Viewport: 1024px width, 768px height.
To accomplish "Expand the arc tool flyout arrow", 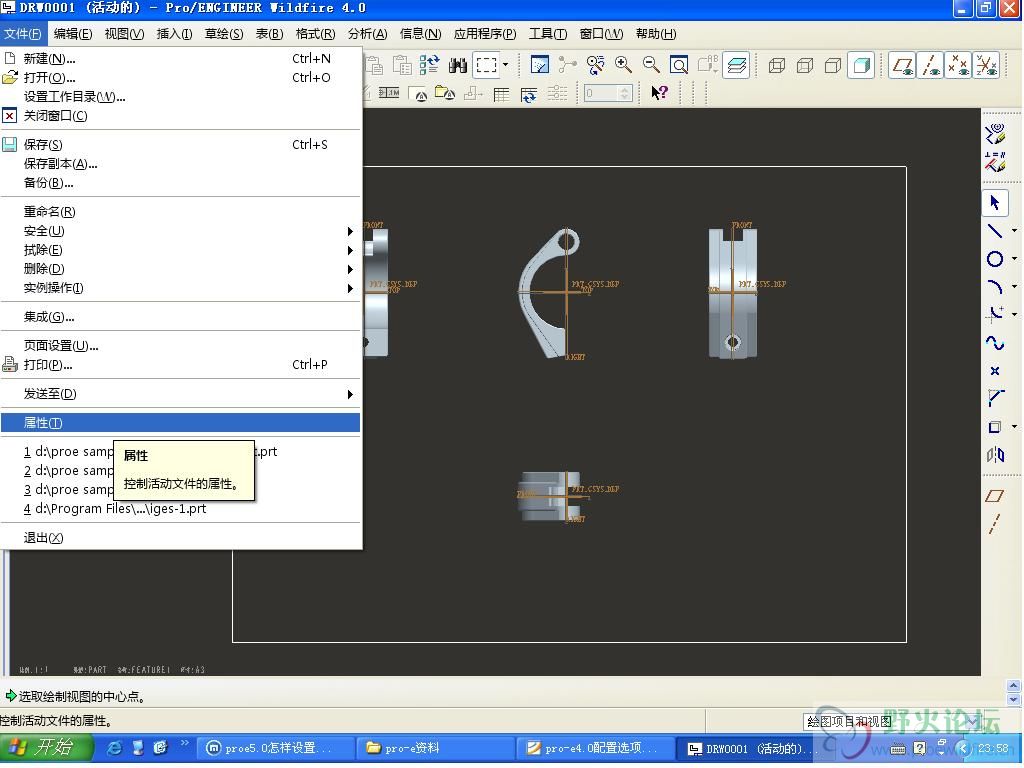I will pyautogui.click(x=1014, y=286).
